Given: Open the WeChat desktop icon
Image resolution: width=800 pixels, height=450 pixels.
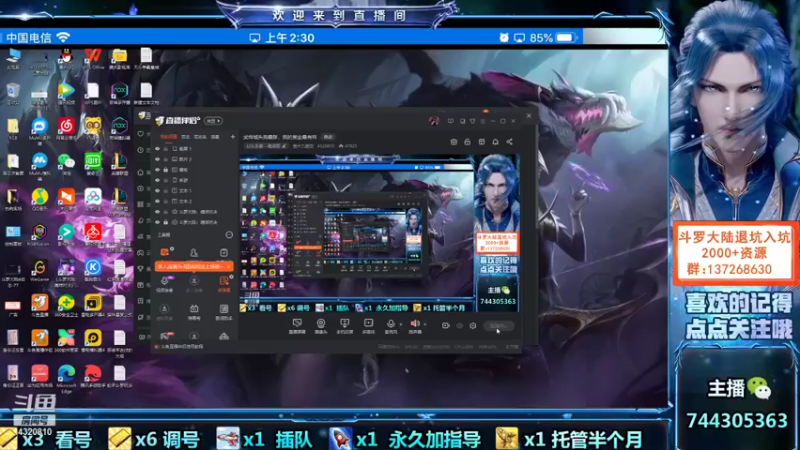Looking at the screenshot, I should (66, 163).
